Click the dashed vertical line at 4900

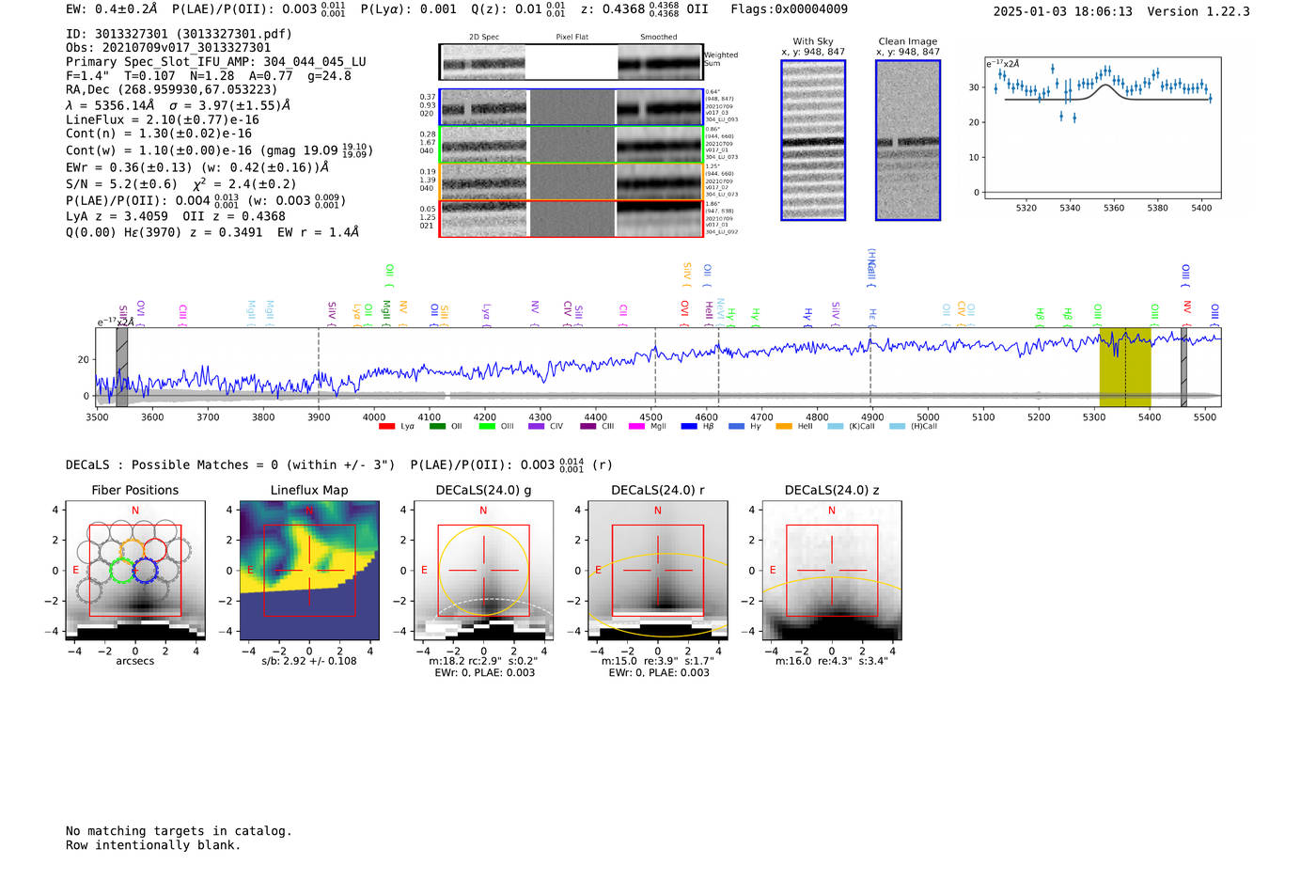point(870,367)
